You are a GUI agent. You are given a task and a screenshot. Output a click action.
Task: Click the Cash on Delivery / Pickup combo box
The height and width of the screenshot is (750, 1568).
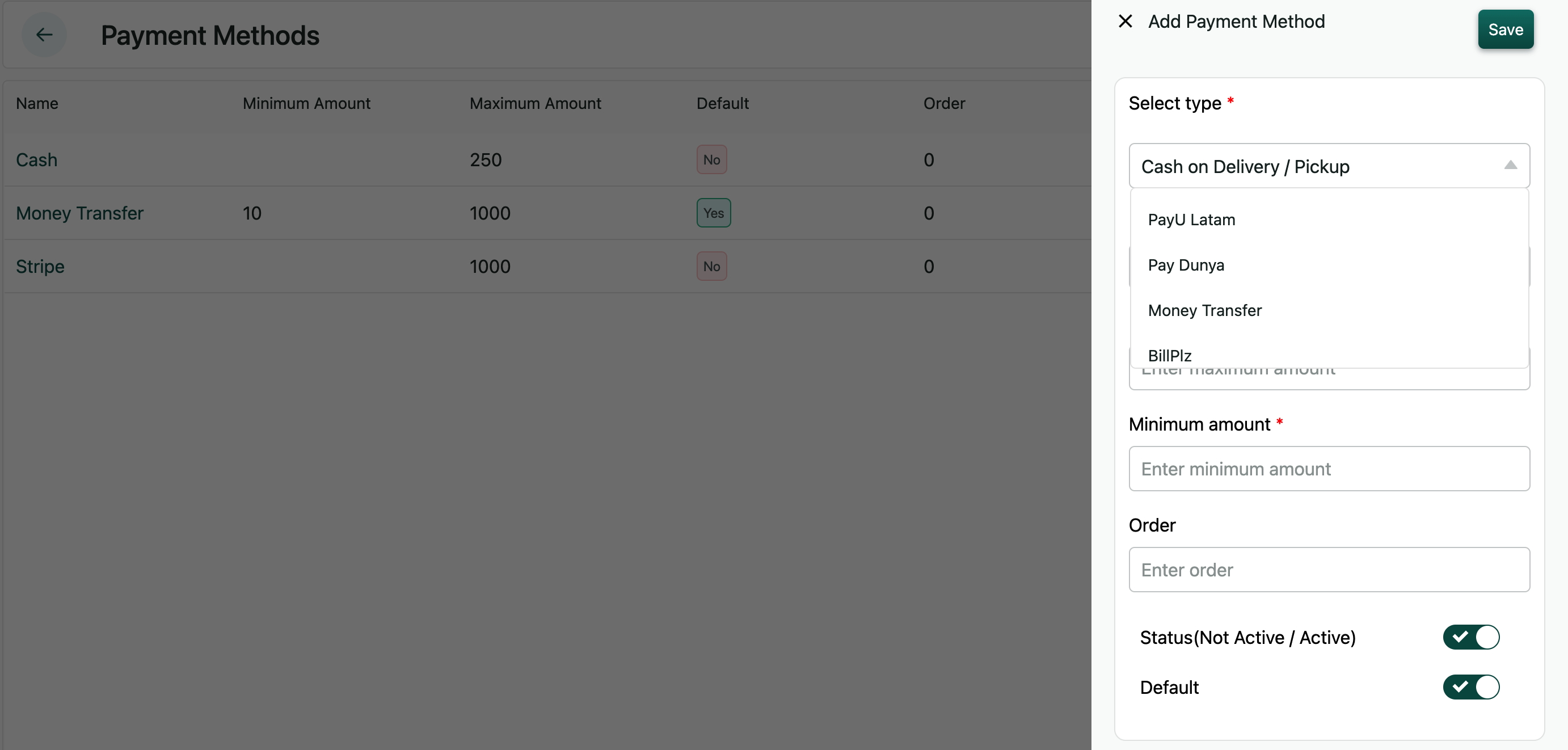click(x=1315, y=166)
